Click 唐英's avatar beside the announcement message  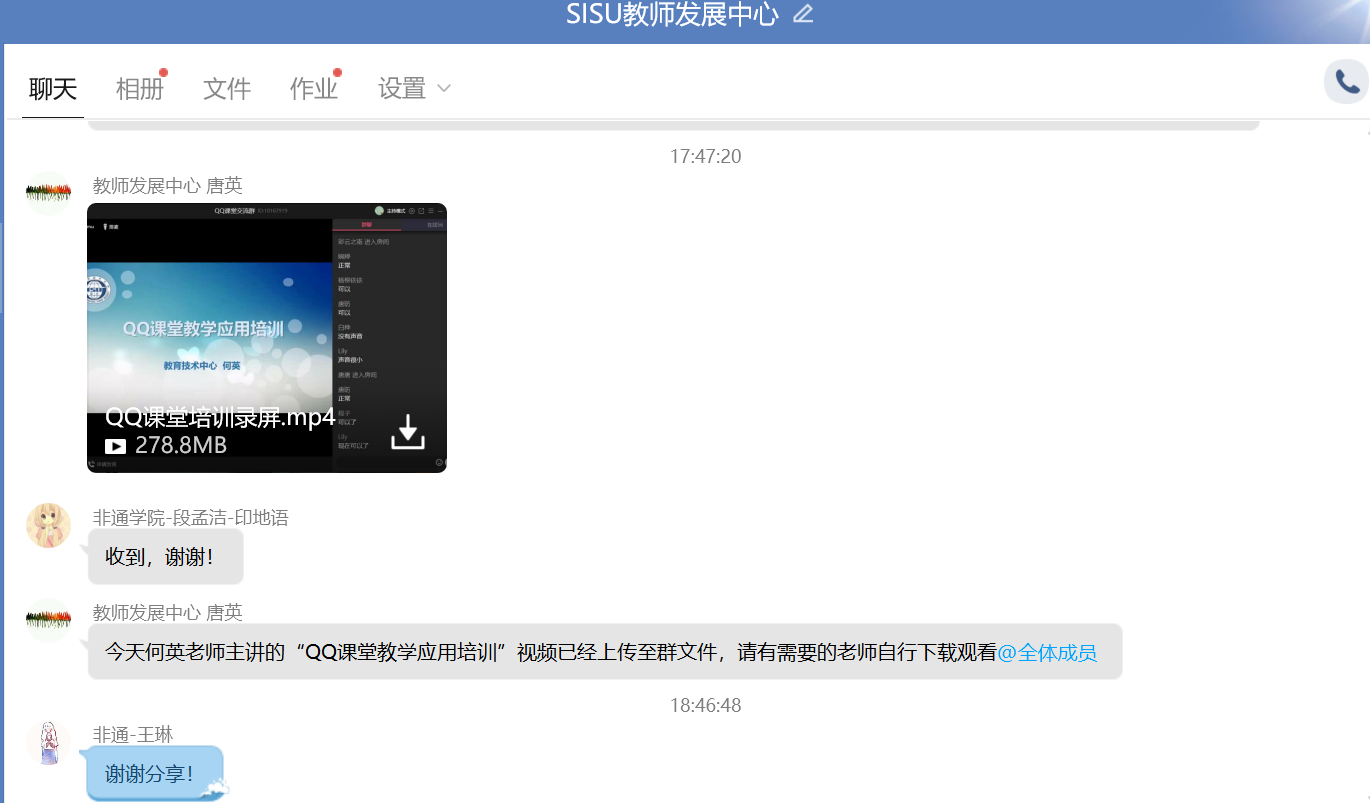[x=48, y=620]
